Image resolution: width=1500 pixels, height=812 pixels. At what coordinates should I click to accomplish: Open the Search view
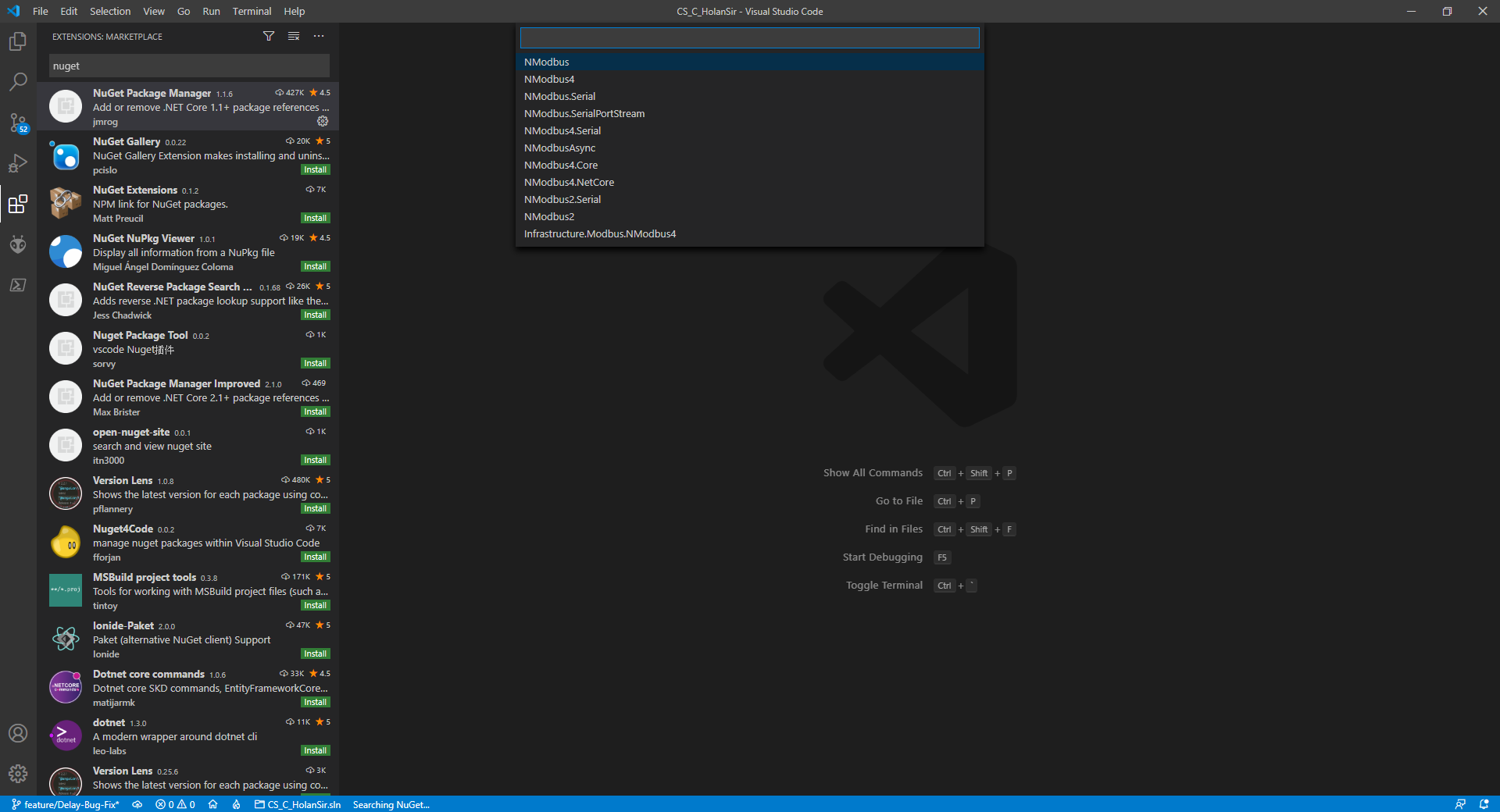(x=17, y=81)
